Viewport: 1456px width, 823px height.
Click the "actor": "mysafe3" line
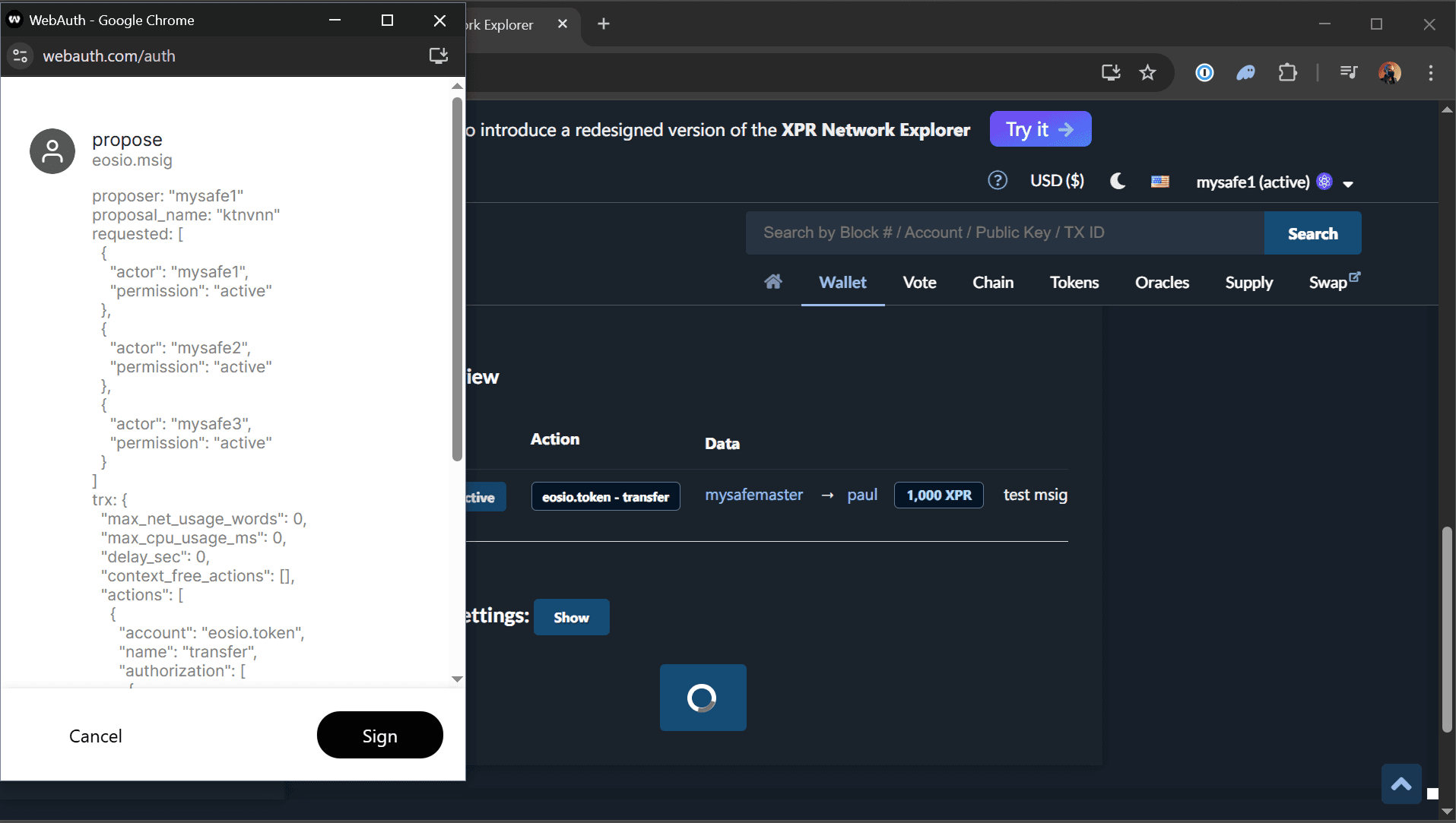click(181, 424)
